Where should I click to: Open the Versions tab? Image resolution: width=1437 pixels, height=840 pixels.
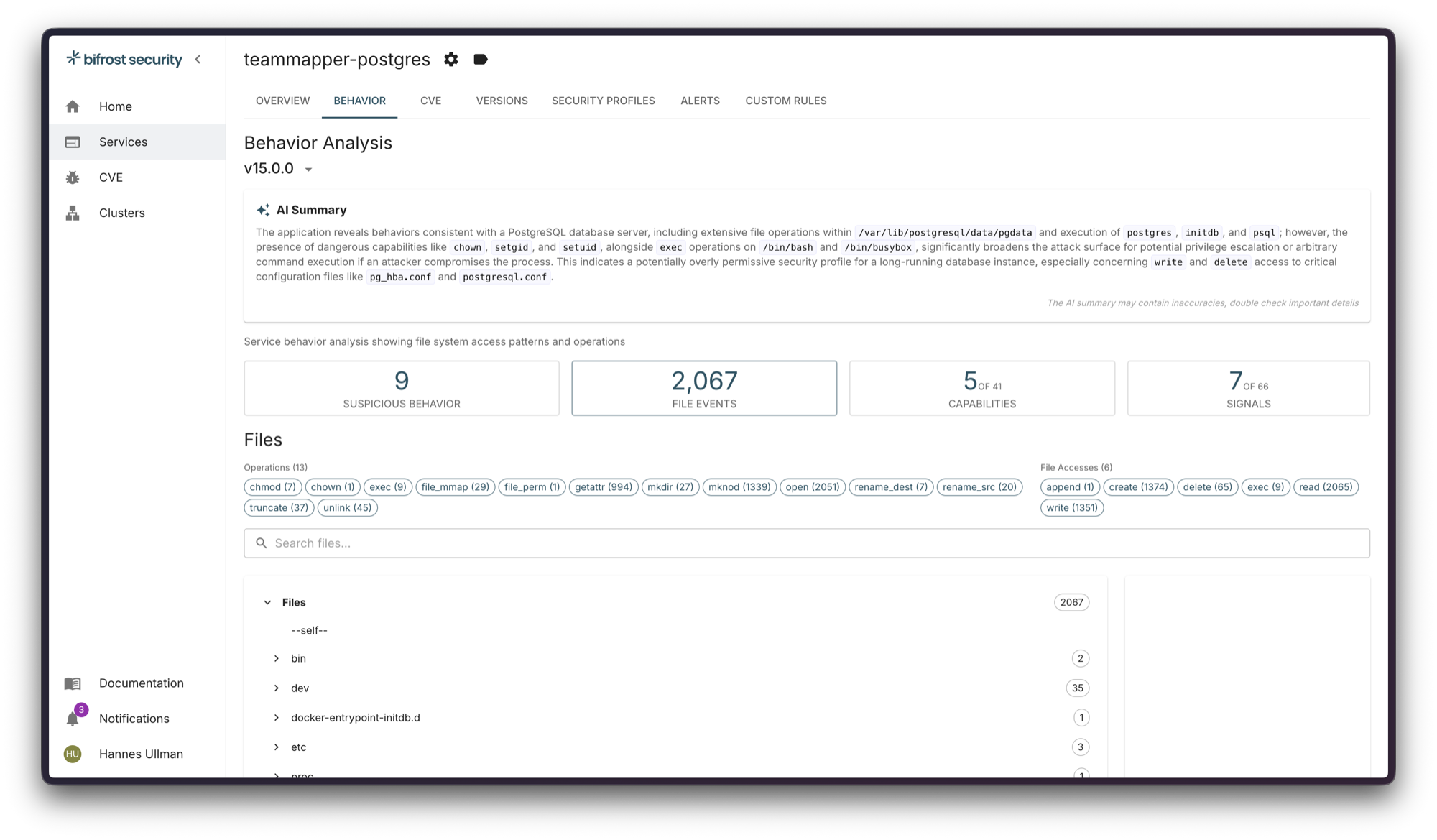502,101
